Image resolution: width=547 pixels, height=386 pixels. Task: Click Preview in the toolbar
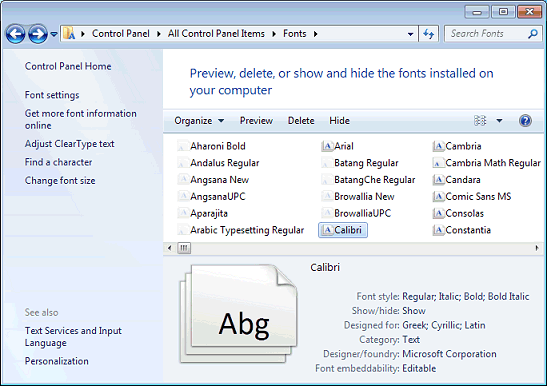[256, 121]
